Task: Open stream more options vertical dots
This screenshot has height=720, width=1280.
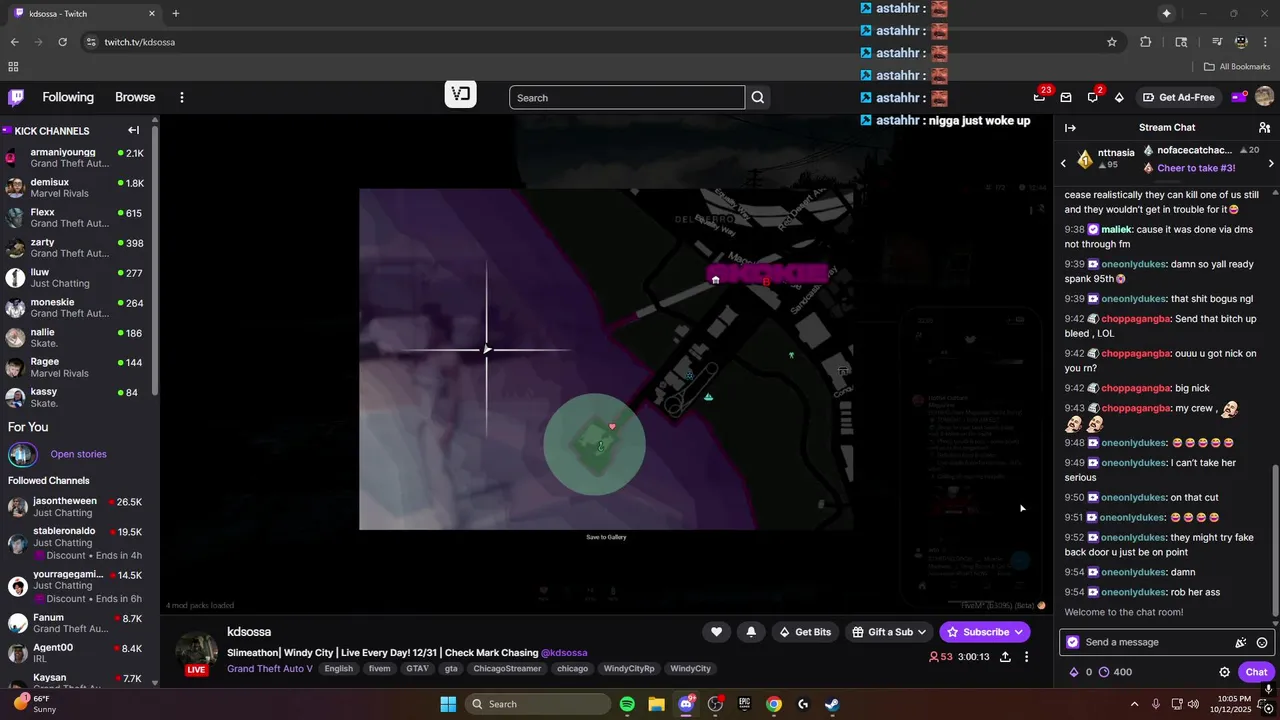Action: pos(1026,657)
